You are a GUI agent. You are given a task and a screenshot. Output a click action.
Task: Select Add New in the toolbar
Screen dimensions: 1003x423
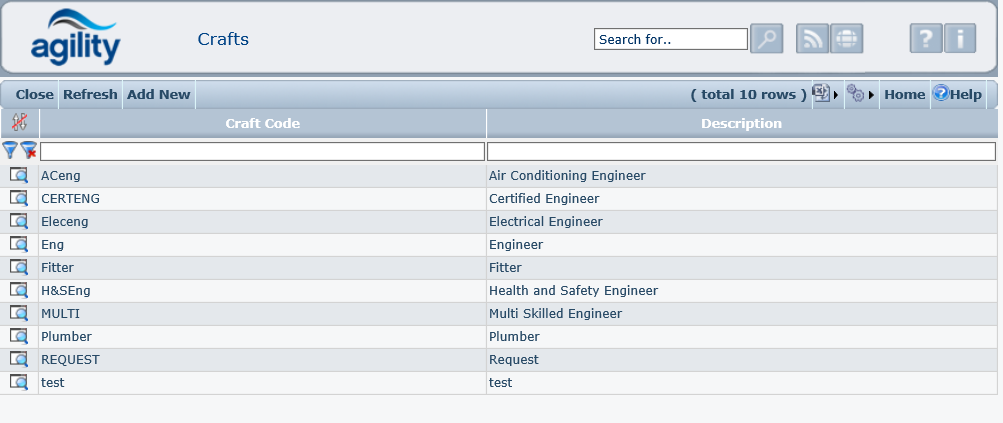pos(158,94)
